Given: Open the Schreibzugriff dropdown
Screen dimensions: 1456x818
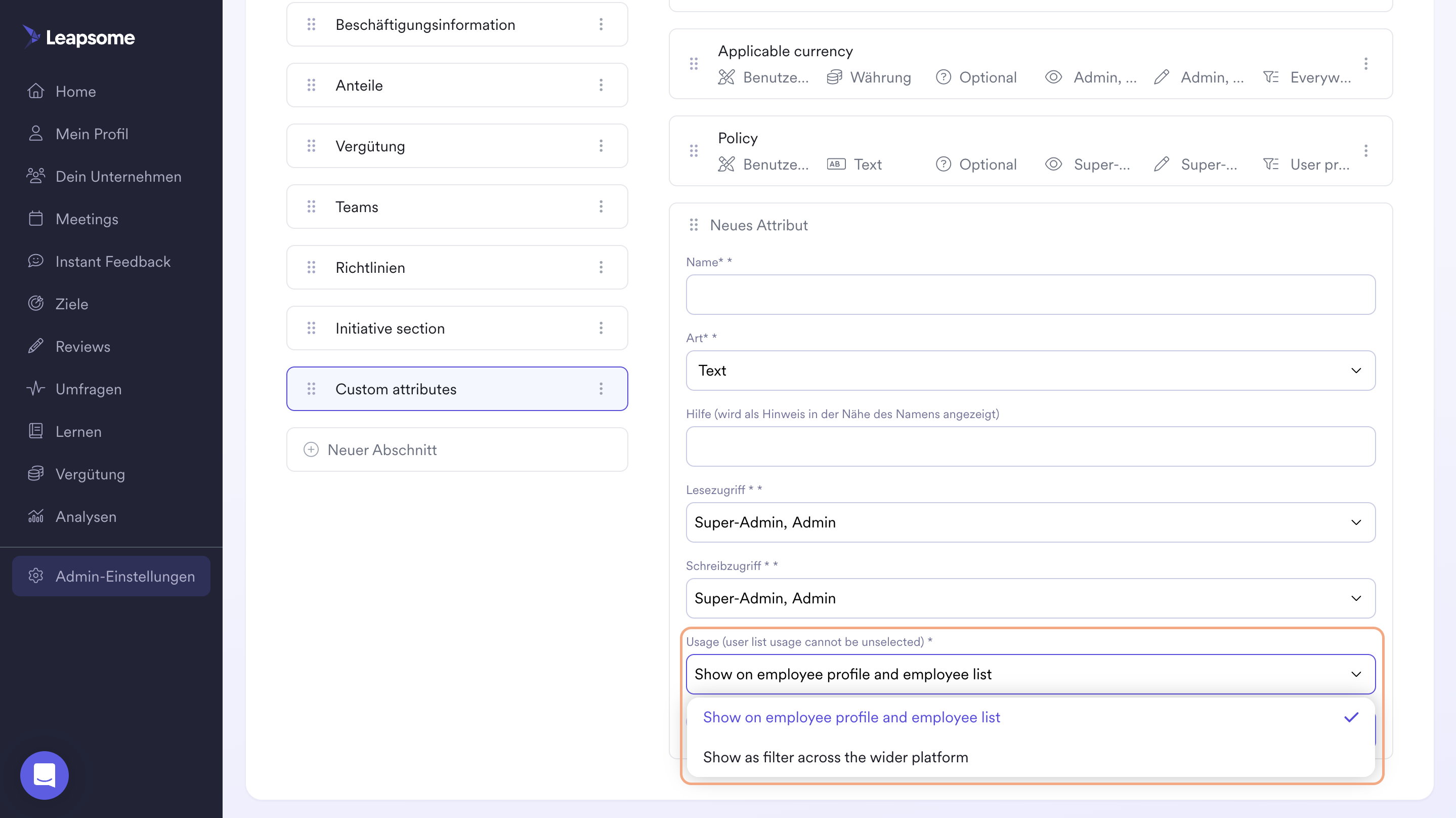Looking at the screenshot, I should click(x=1031, y=597).
